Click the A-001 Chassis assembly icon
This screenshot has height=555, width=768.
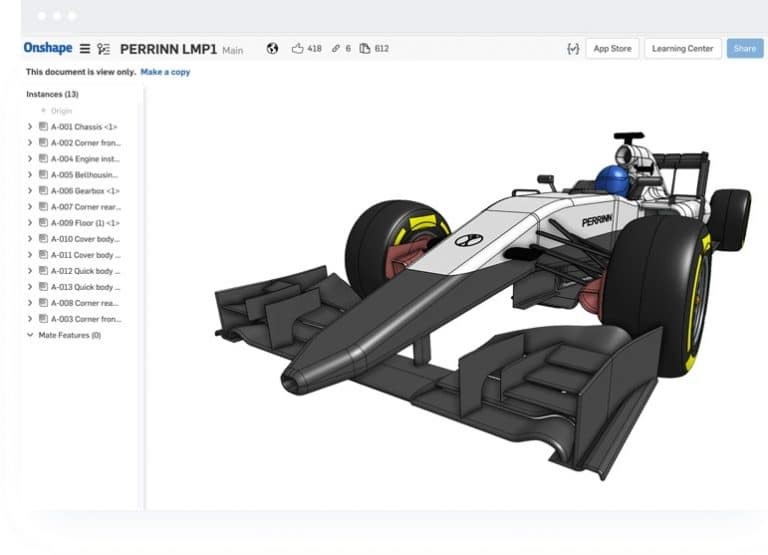point(44,126)
